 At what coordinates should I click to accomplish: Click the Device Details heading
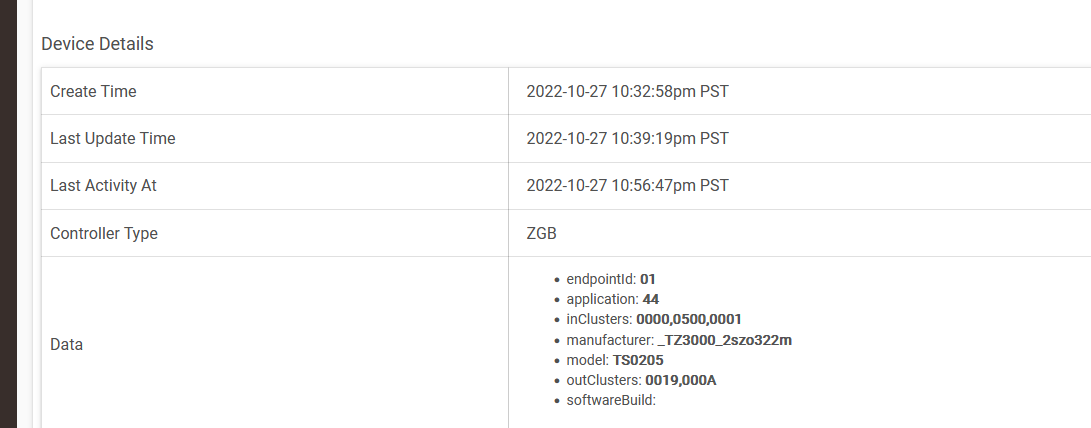[97, 44]
